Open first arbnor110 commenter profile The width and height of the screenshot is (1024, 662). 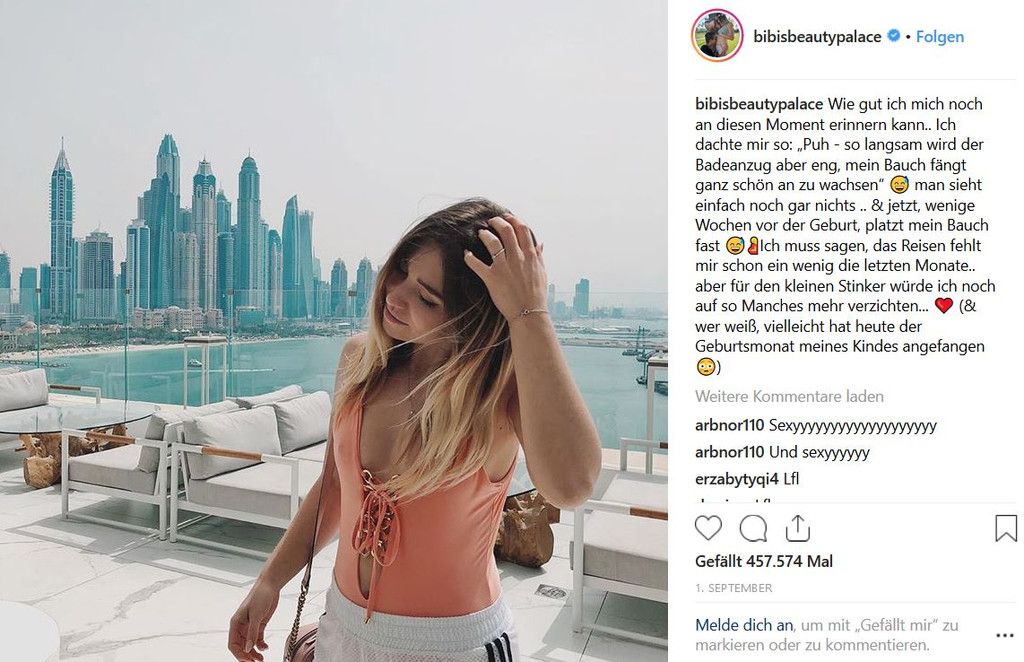pyautogui.click(x=729, y=426)
